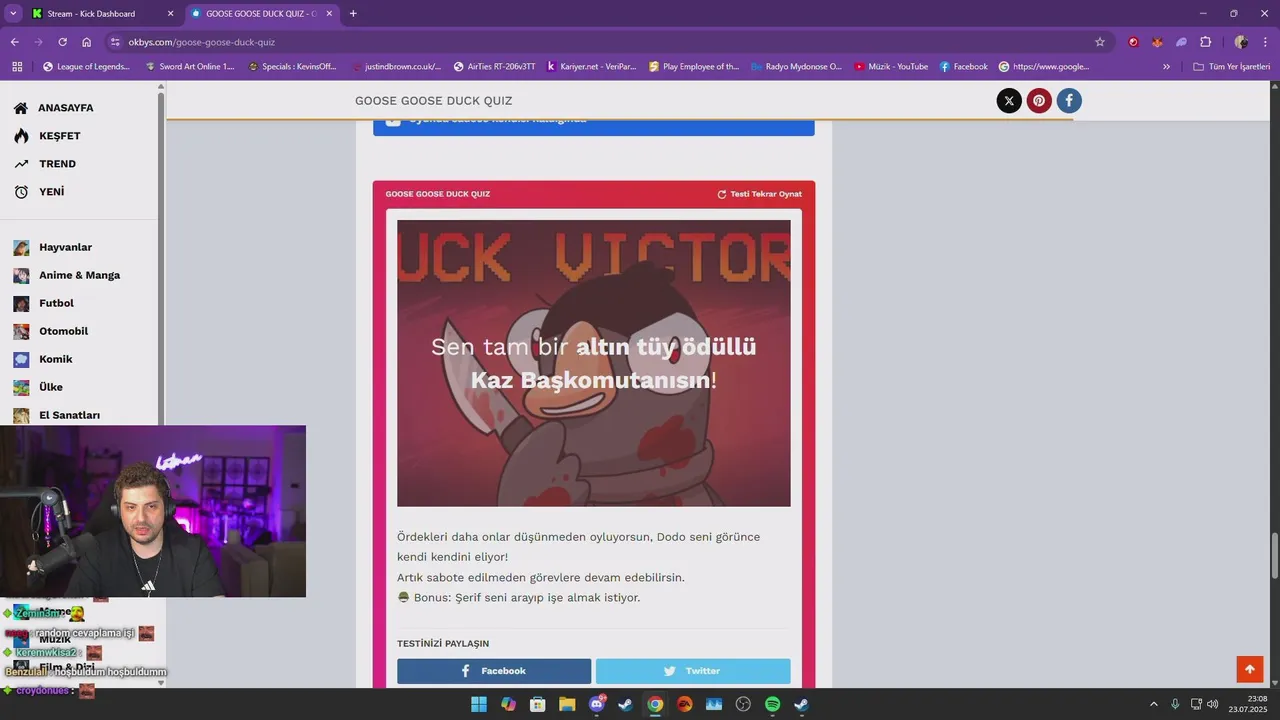Open the TREND arrow icon

21,164
